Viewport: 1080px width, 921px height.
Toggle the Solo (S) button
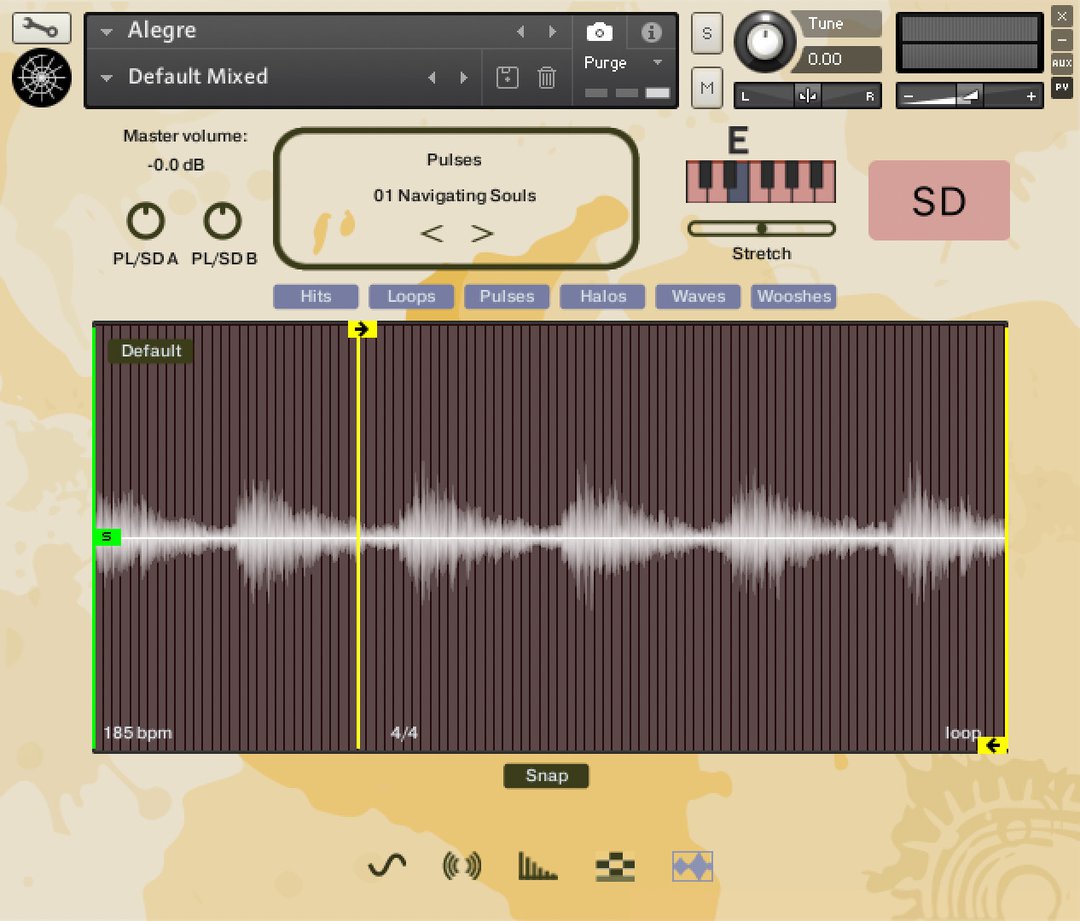pyautogui.click(x=707, y=33)
